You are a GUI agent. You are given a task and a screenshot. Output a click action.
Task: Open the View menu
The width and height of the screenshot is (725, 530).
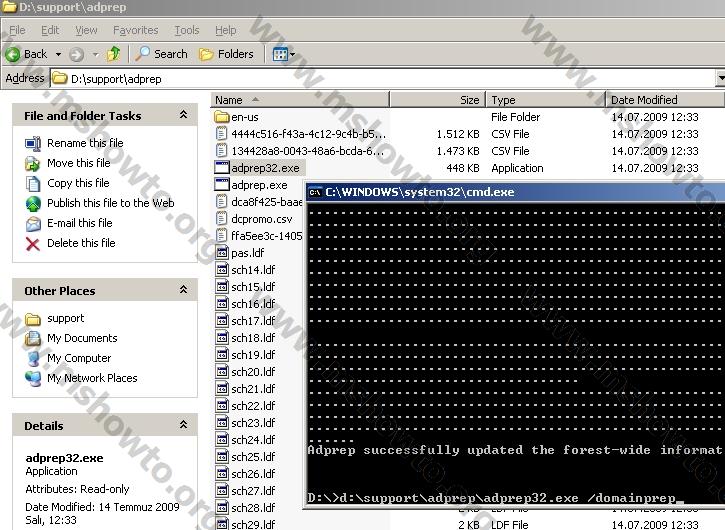pyautogui.click(x=86, y=31)
